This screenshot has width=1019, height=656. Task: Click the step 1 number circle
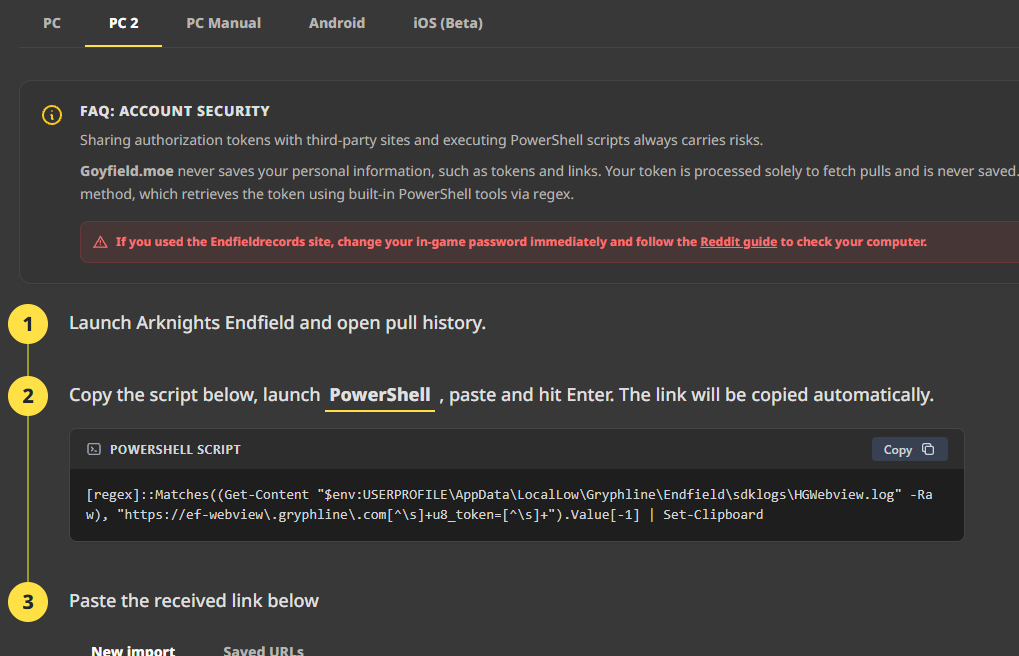(28, 324)
